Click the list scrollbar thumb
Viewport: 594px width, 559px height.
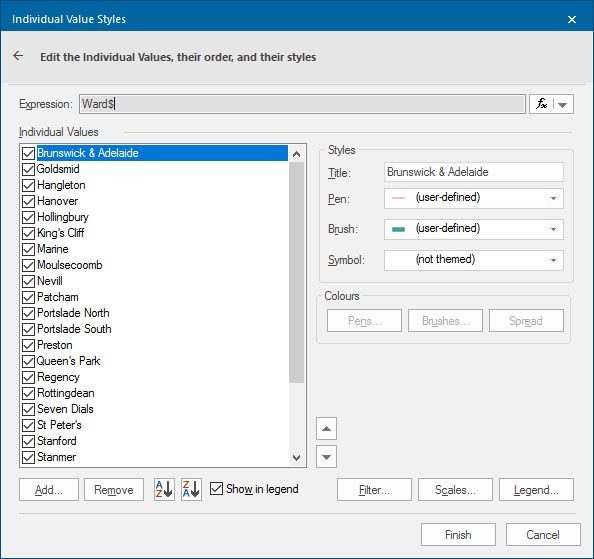click(x=296, y=272)
